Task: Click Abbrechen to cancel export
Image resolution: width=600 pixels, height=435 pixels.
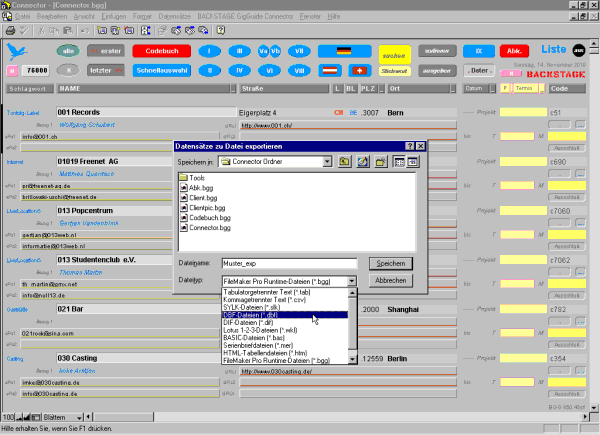Action: [392, 282]
